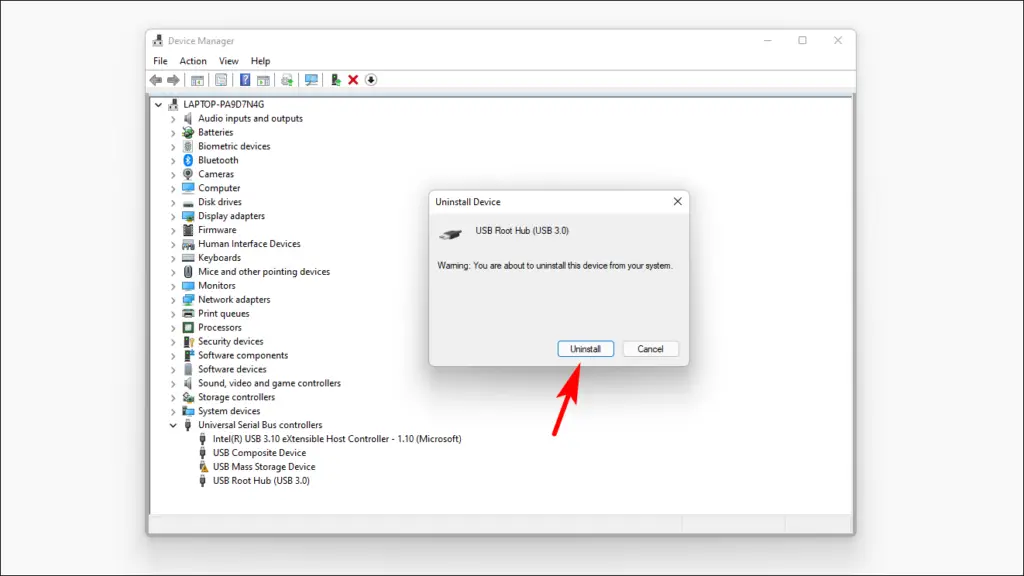Expand Mice and other pointing devices chevron
This screenshot has width=1024, height=576.
tap(173, 272)
